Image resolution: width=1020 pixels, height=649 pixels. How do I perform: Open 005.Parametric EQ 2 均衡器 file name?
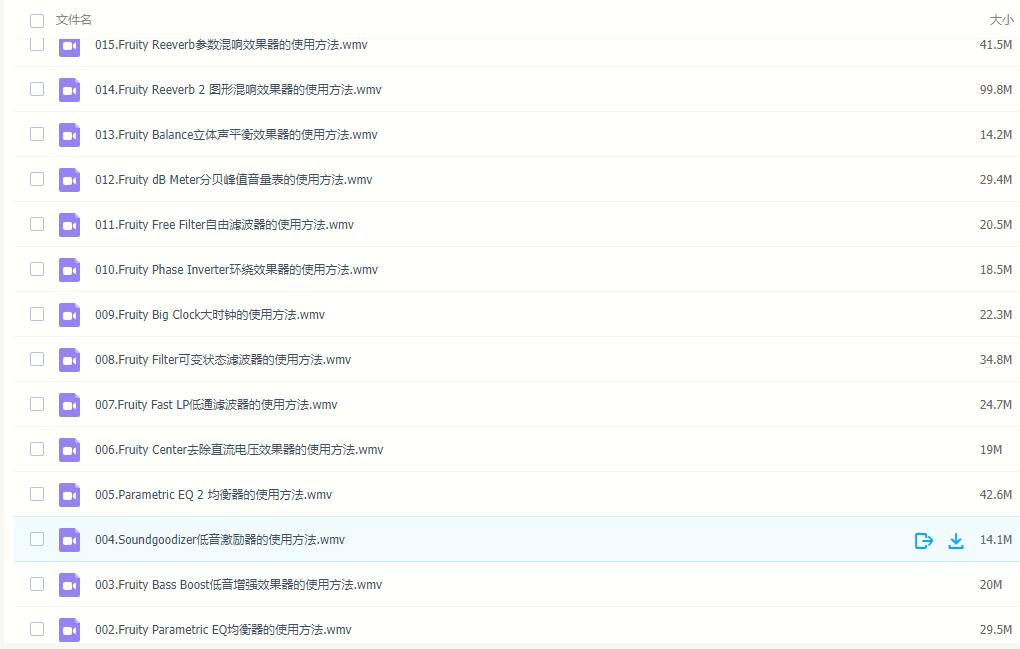coord(213,495)
